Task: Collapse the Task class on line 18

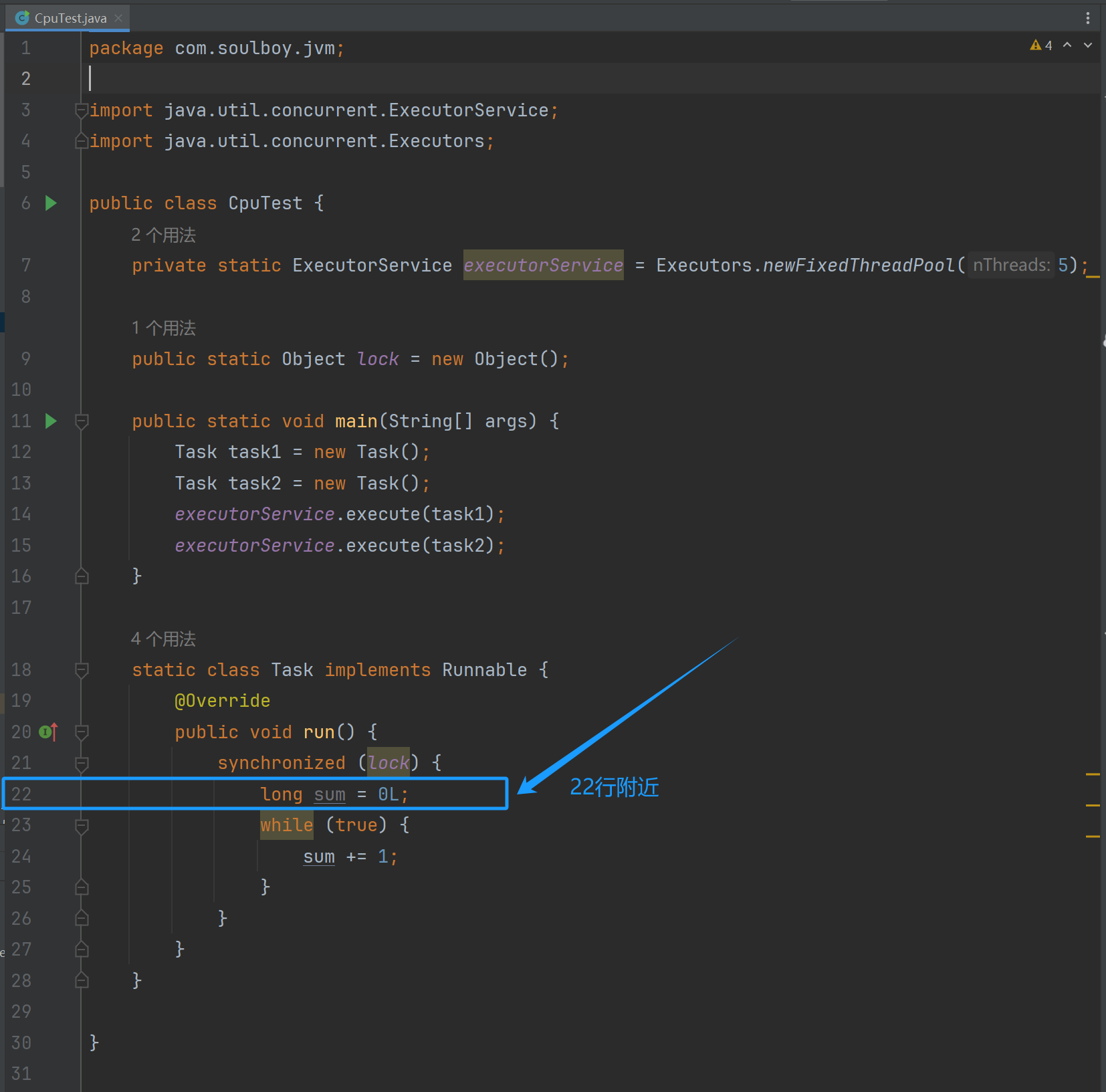Action: (82, 669)
